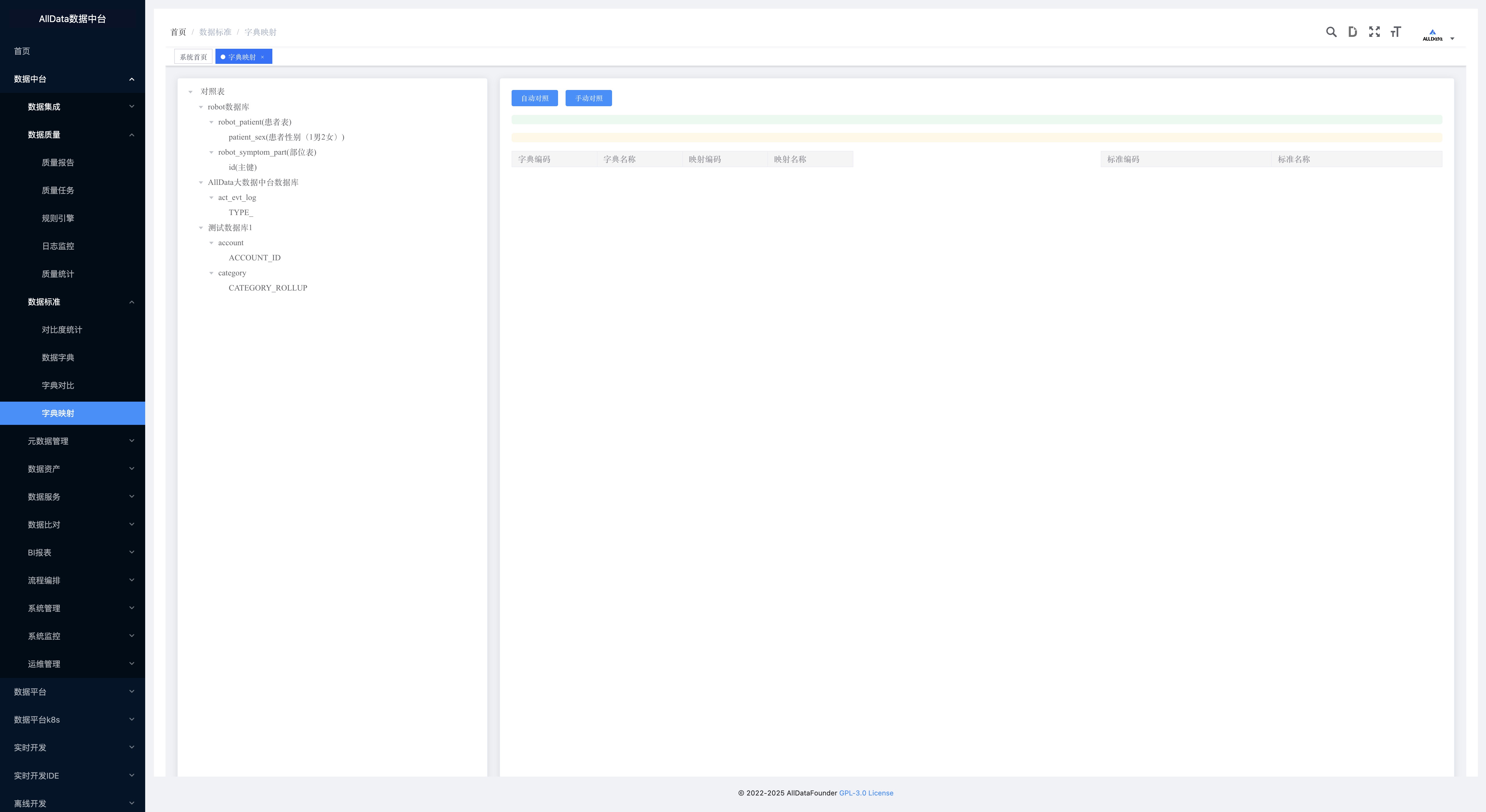Collapse the 测试数据库1 tree node
Image resolution: width=1486 pixels, height=812 pixels.
click(x=201, y=228)
